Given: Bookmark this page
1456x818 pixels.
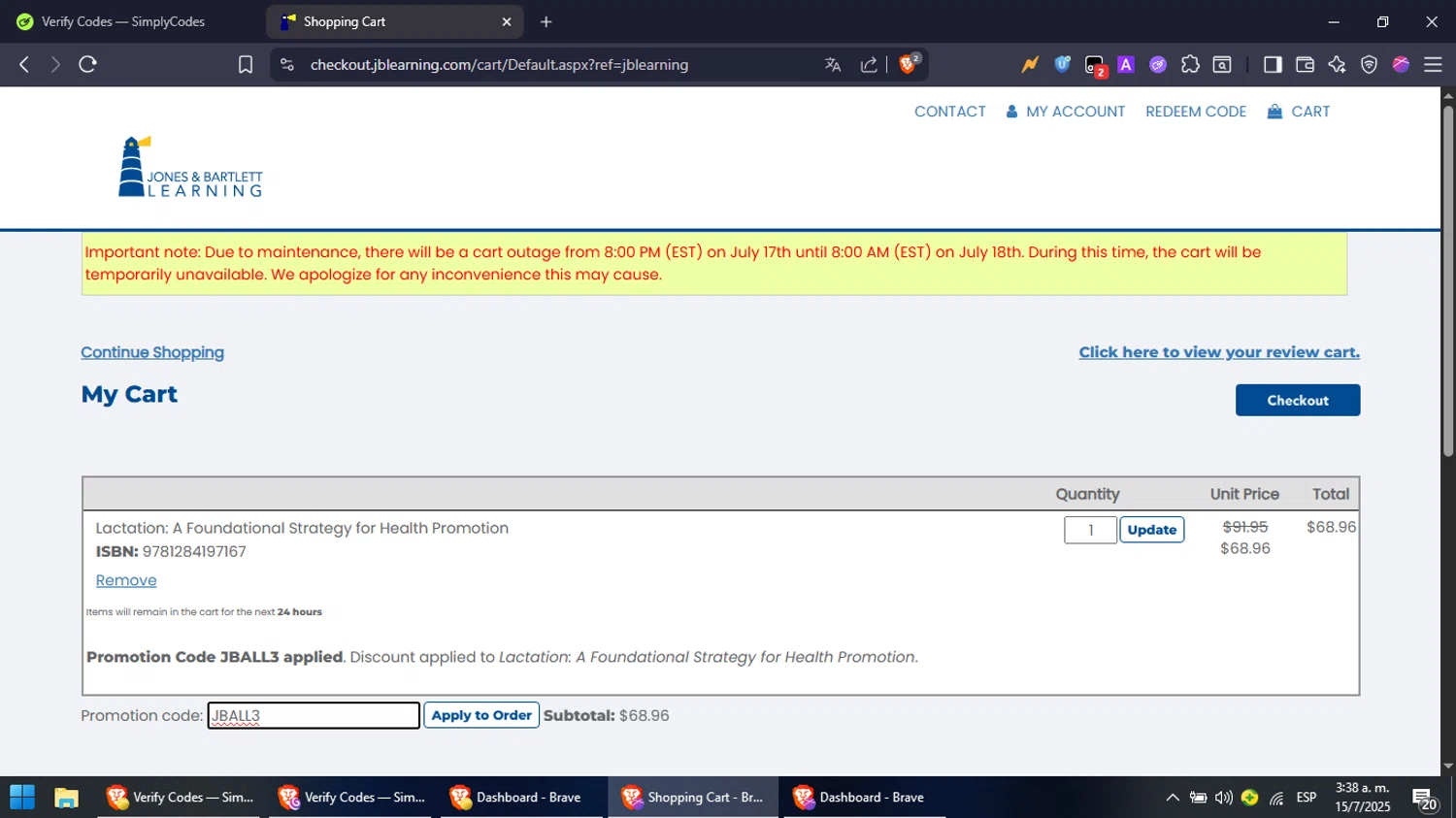Looking at the screenshot, I should coord(246,65).
